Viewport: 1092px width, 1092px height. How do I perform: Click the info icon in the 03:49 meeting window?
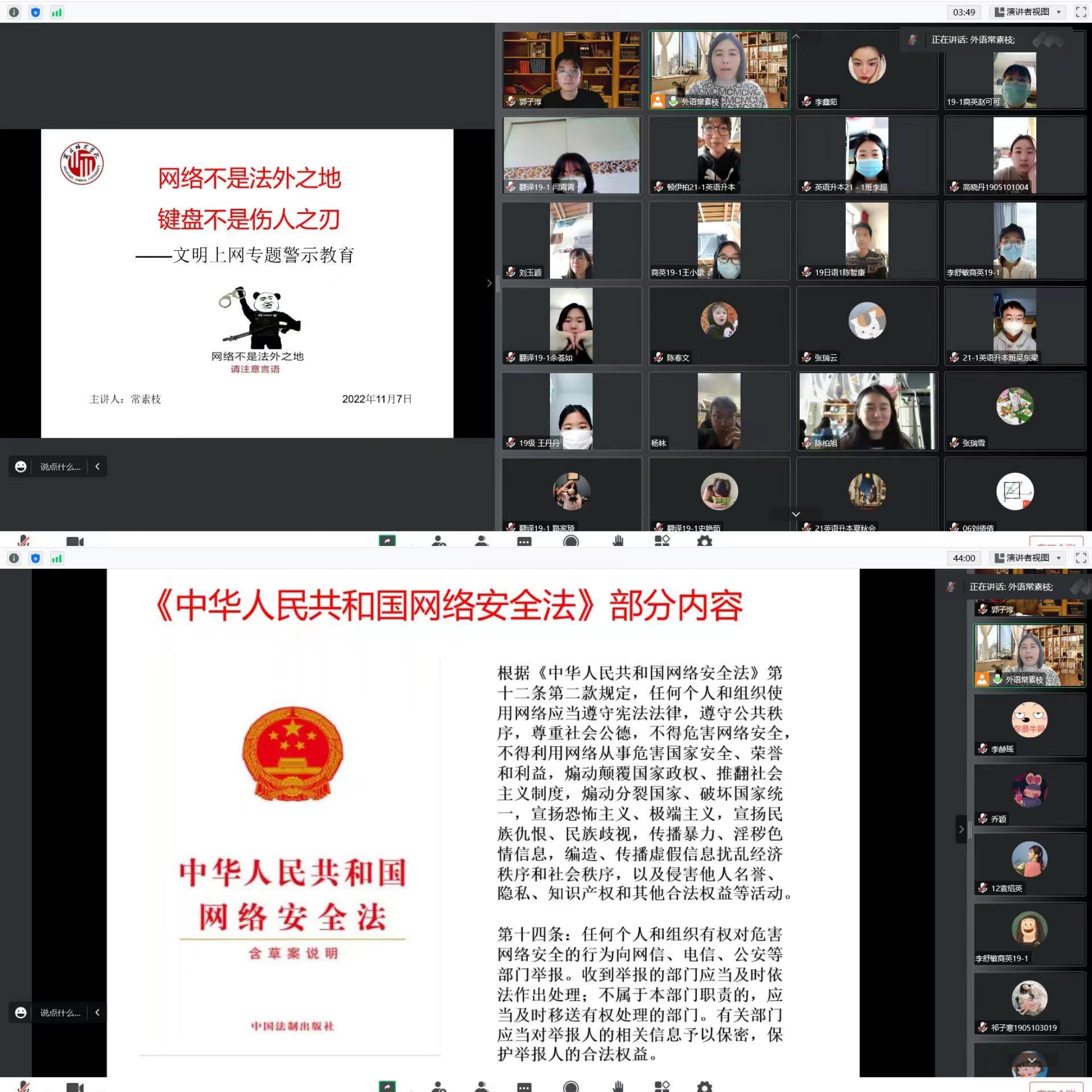click(14, 12)
